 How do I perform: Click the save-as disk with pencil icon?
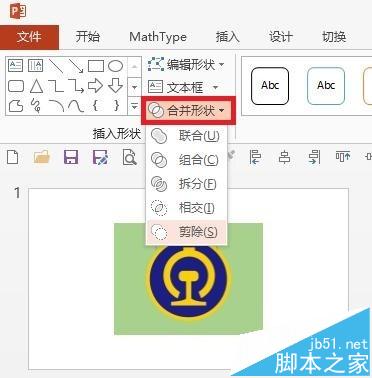tap(100, 157)
